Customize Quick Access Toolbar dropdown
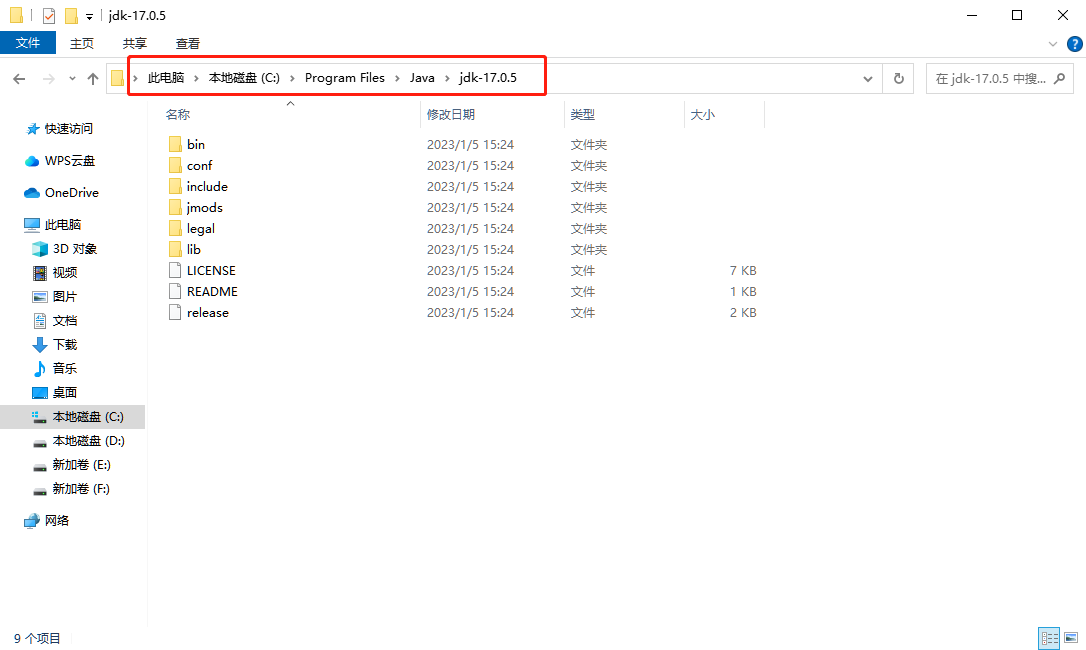The height and width of the screenshot is (650, 1086). (89, 16)
